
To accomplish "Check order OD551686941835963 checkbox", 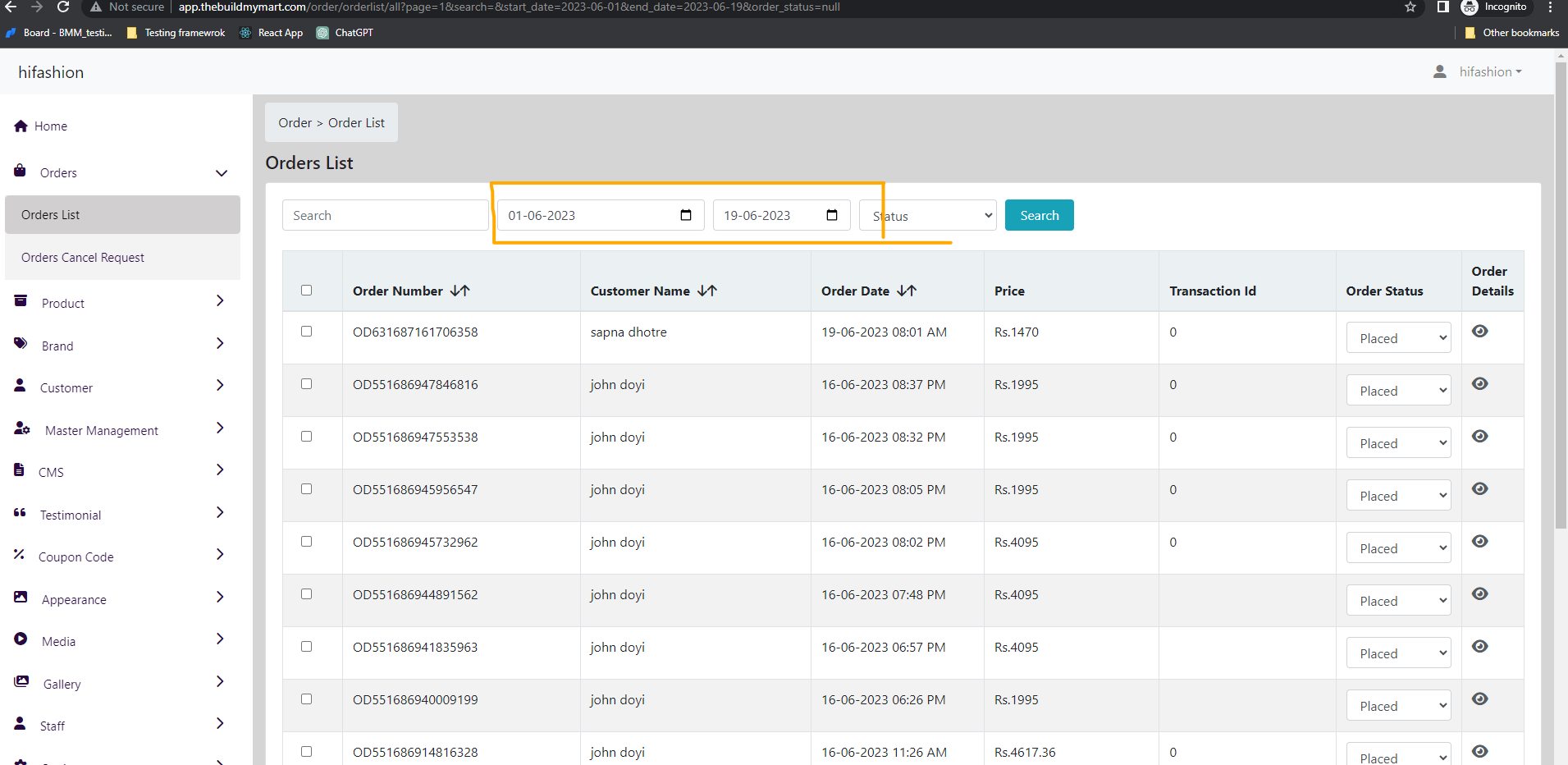I will click(x=307, y=647).
